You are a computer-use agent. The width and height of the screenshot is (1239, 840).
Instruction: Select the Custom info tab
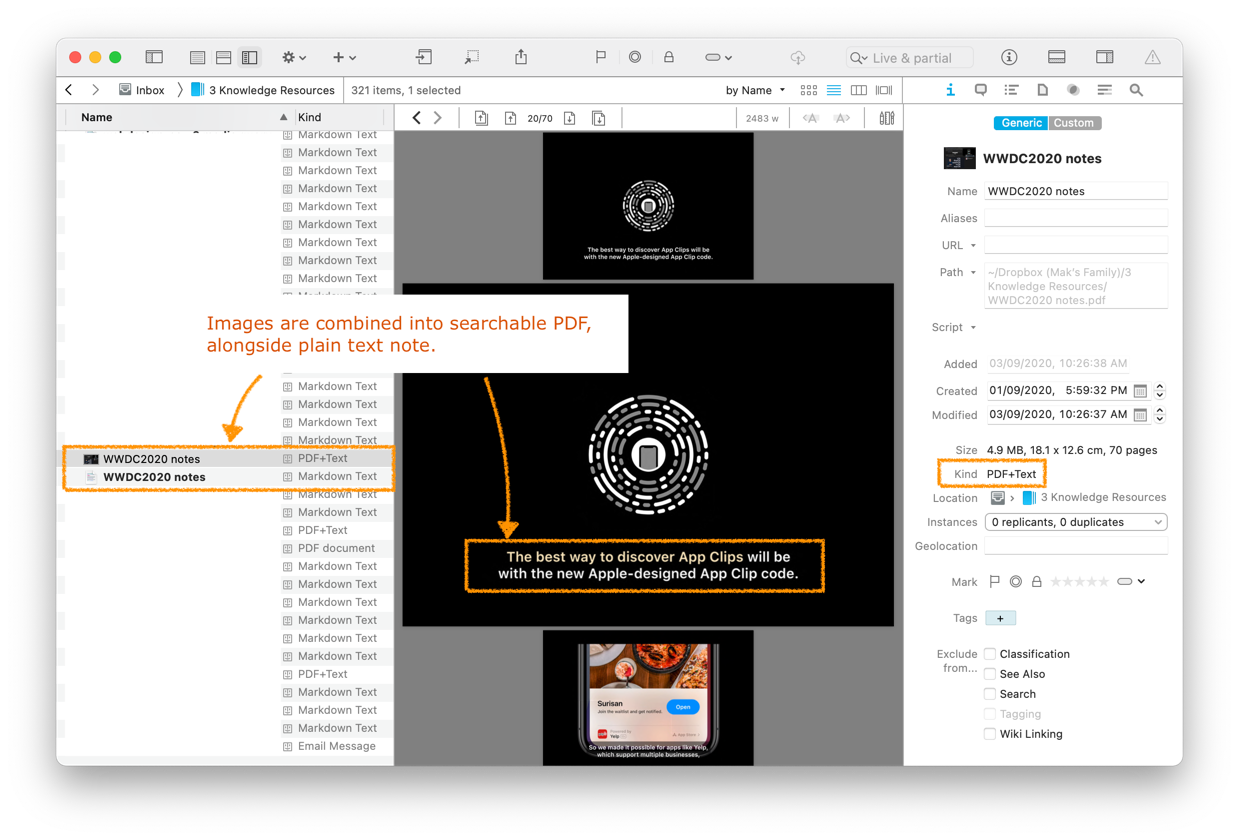pyautogui.click(x=1074, y=123)
